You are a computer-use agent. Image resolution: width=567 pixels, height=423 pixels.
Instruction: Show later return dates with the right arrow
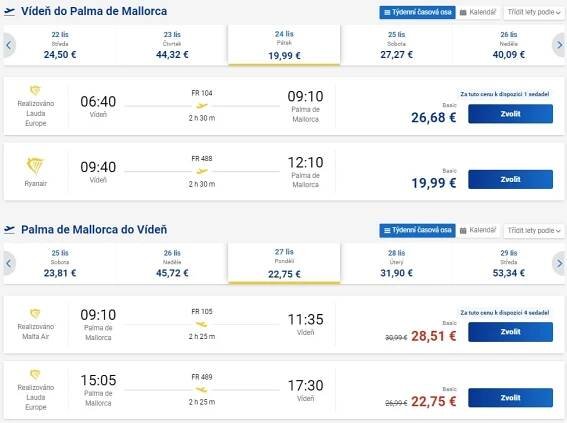559,264
